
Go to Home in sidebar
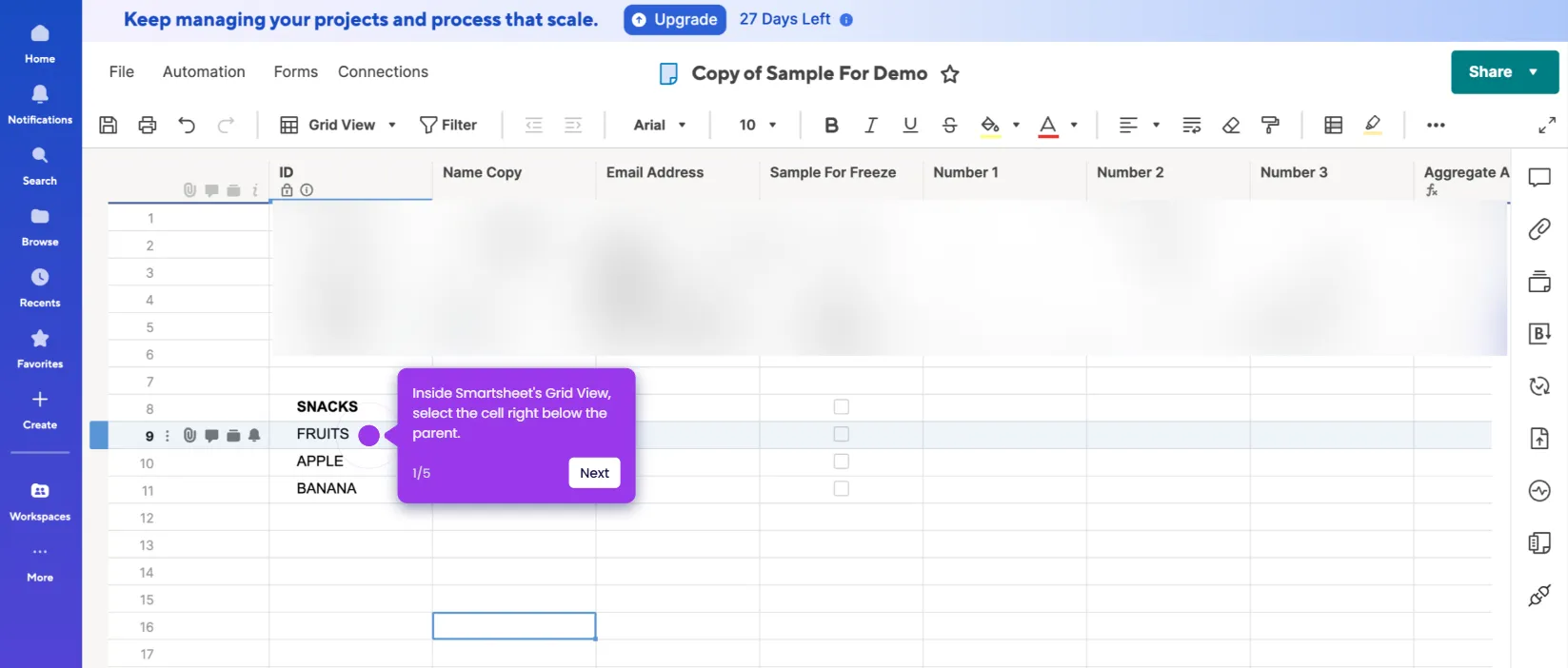pos(40,44)
